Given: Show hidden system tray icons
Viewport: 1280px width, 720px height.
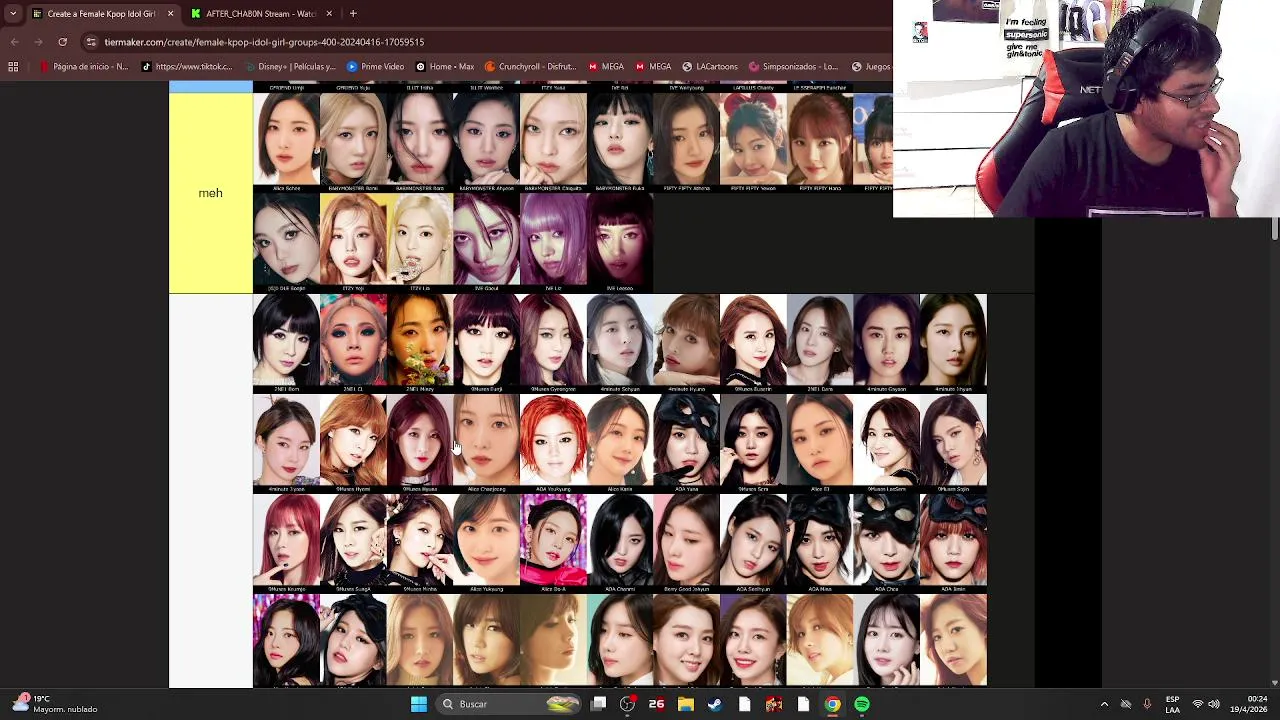Looking at the screenshot, I should click(1104, 704).
